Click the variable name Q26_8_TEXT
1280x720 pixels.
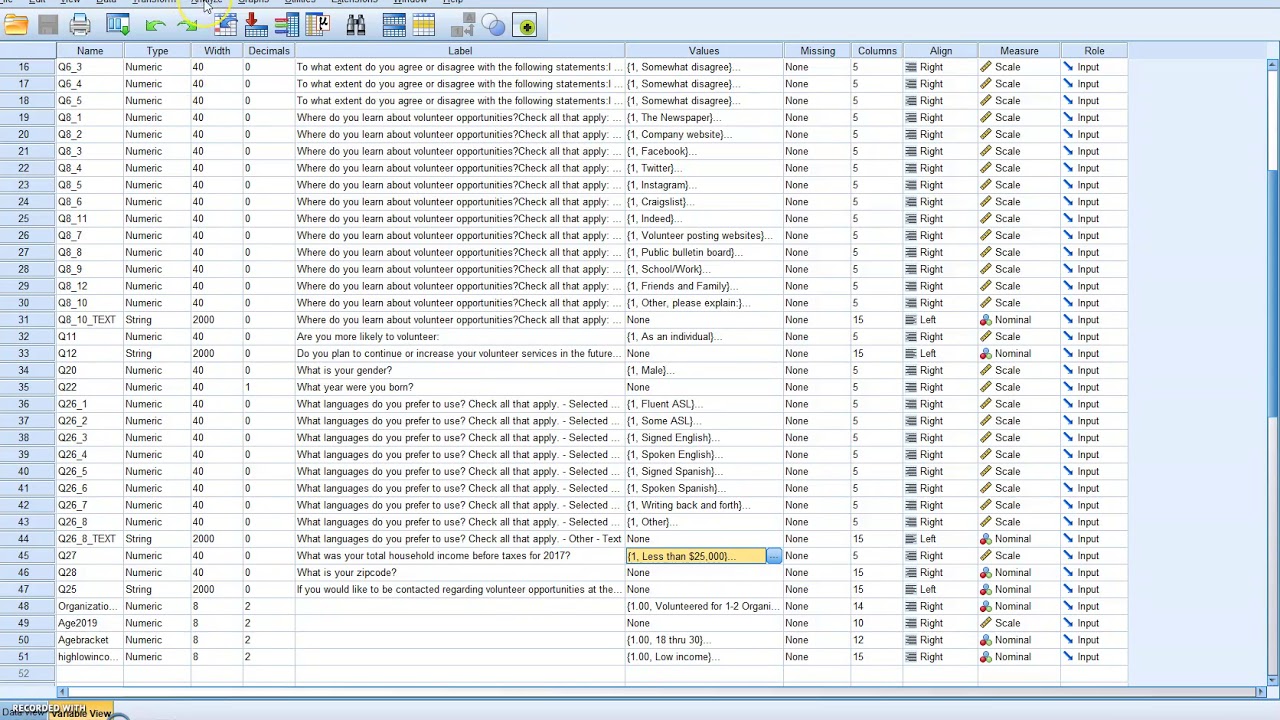87,539
